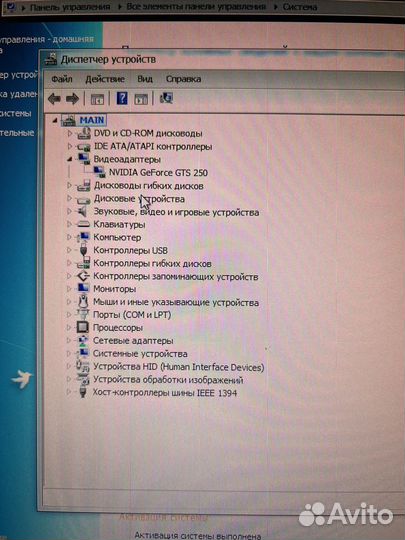Screen dimensions: 405x540
Task: Click the NVIDIA GeForce GTS 250 adapter icon
Action: click(x=100, y=172)
